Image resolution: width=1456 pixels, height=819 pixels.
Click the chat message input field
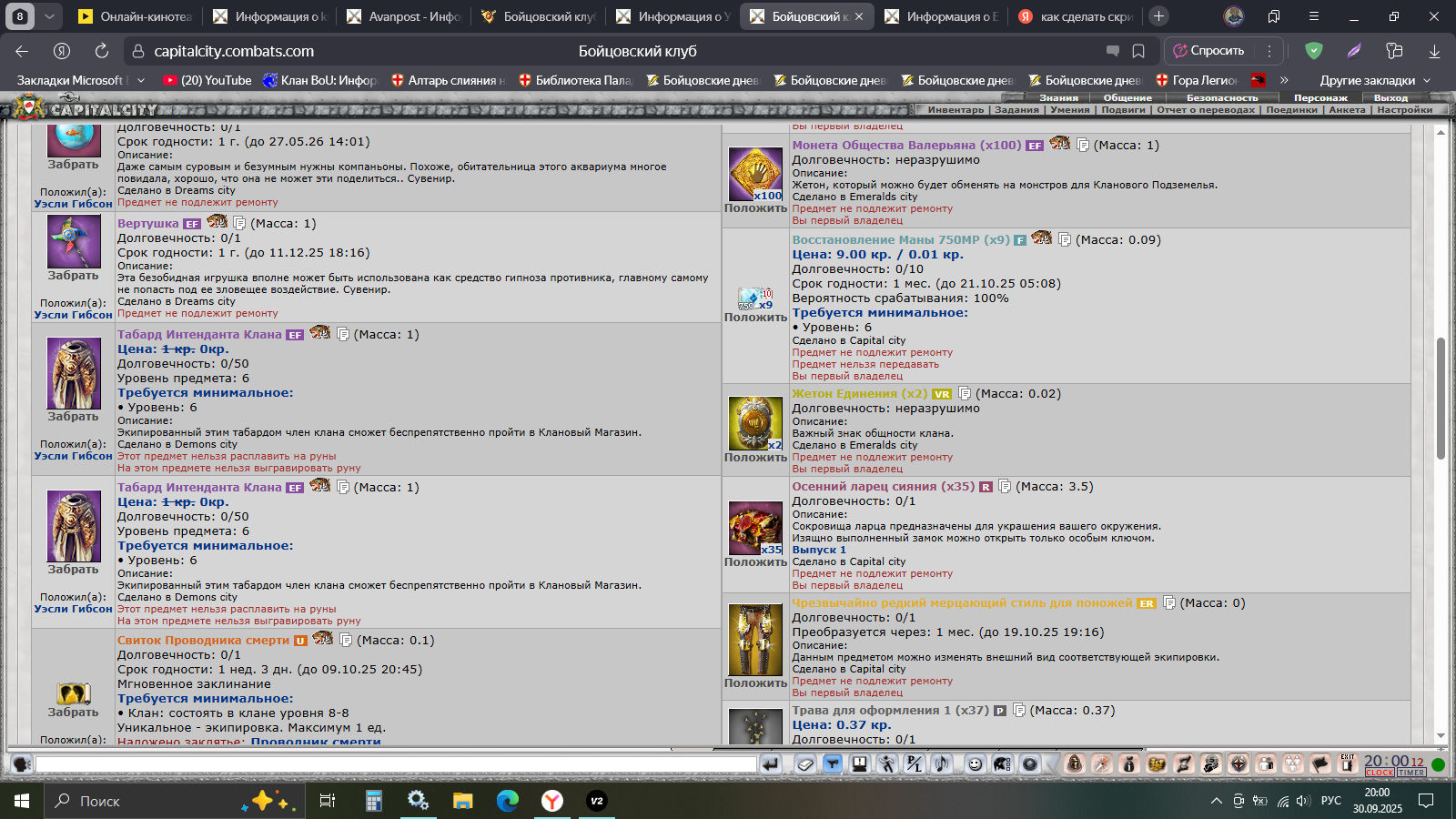(396, 764)
